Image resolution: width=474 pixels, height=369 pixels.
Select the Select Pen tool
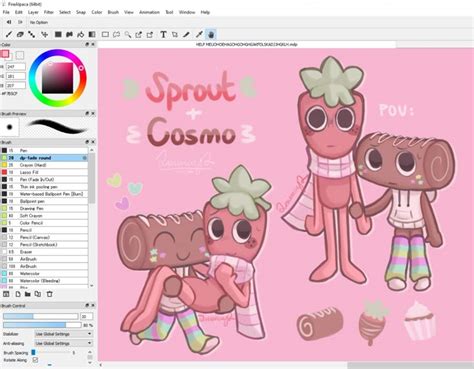point(139,34)
